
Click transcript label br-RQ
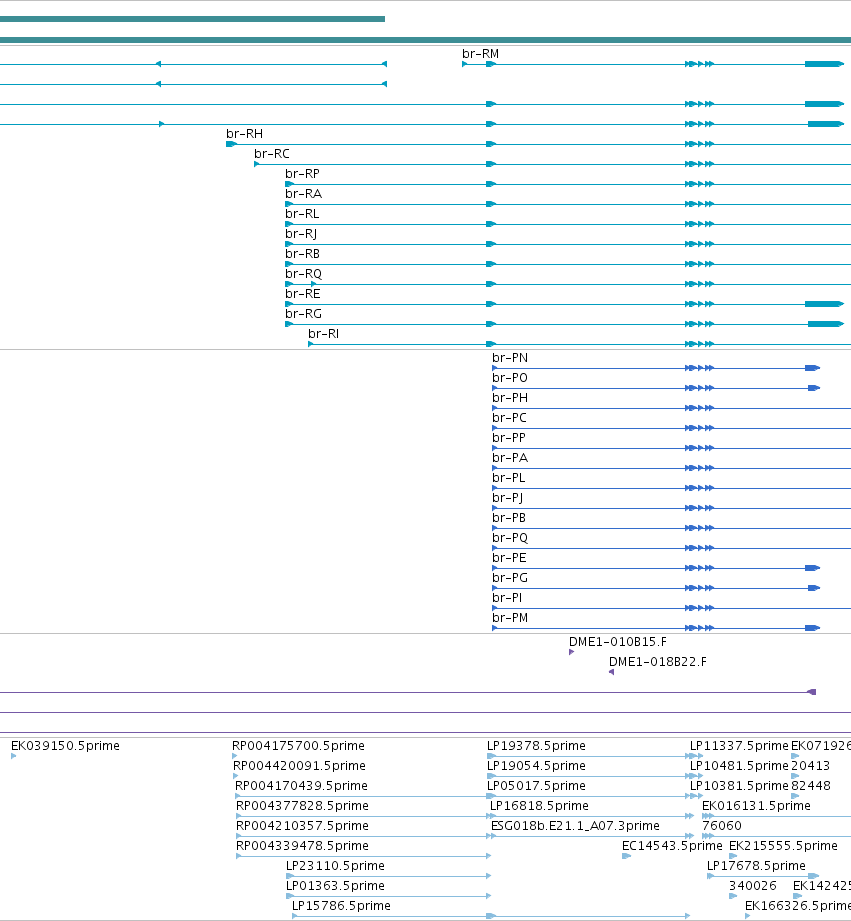(x=303, y=273)
